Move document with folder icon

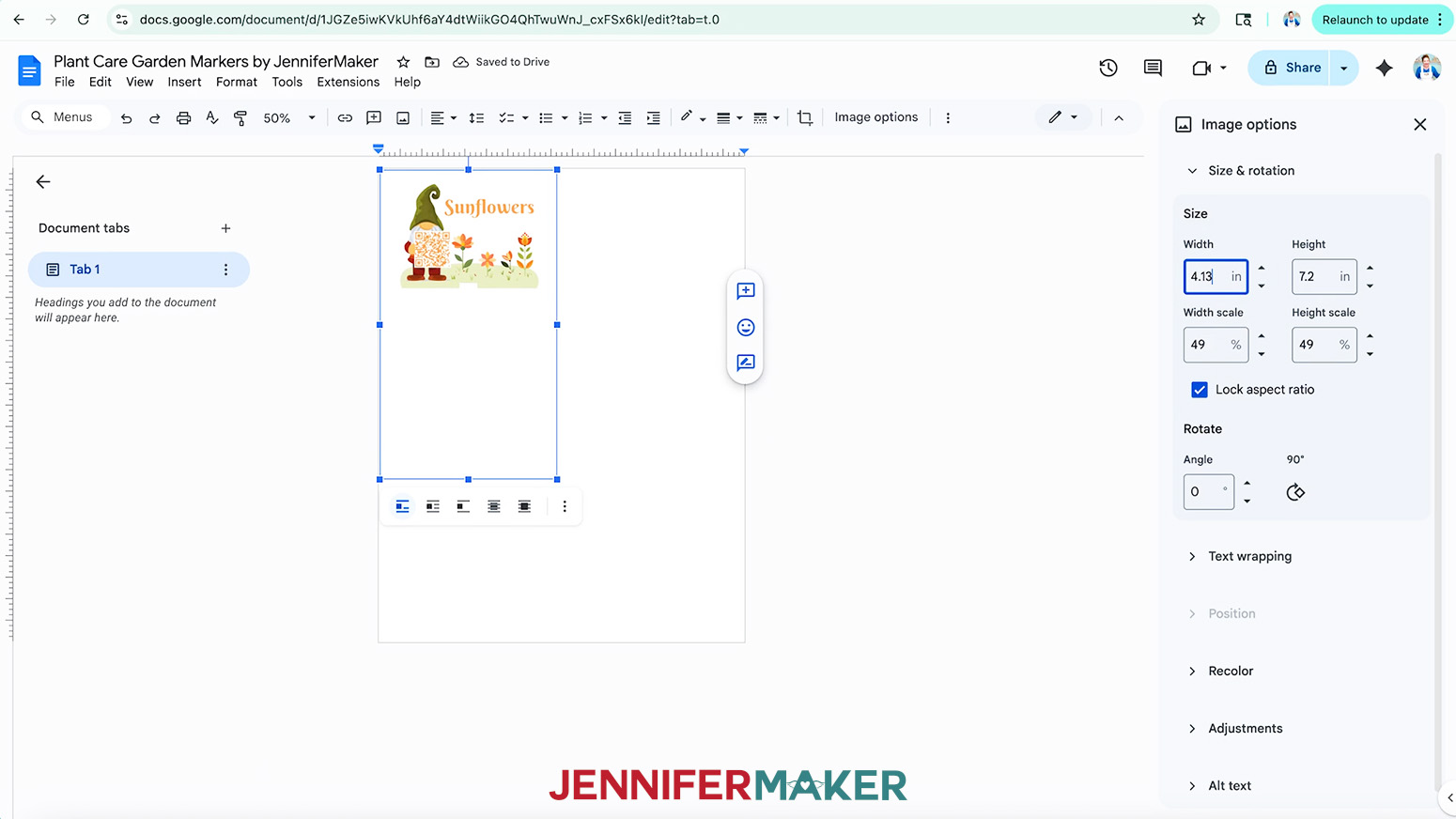click(x=432, y=62)
